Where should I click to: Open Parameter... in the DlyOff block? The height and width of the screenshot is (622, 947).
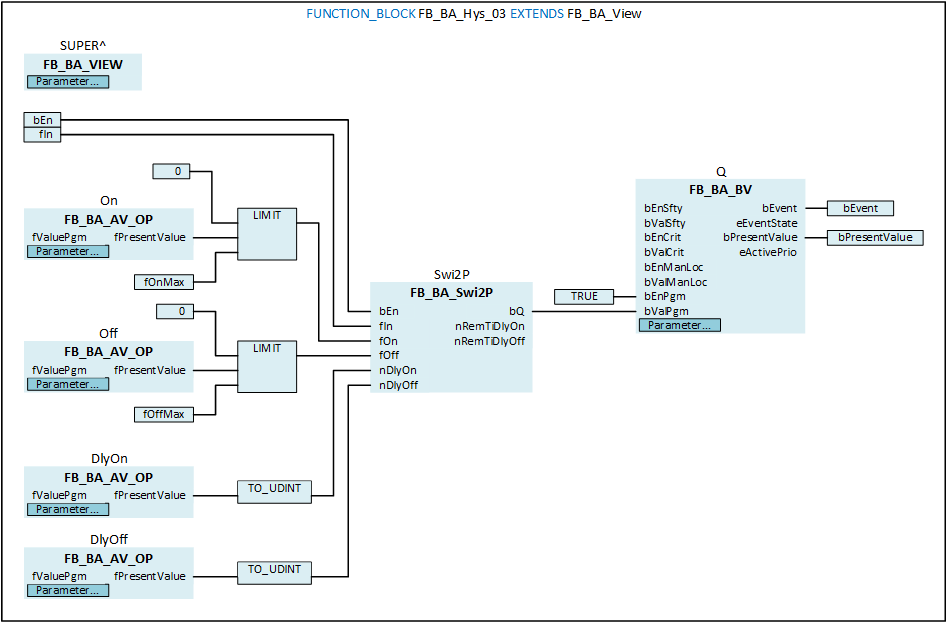[x=68, y=590]
